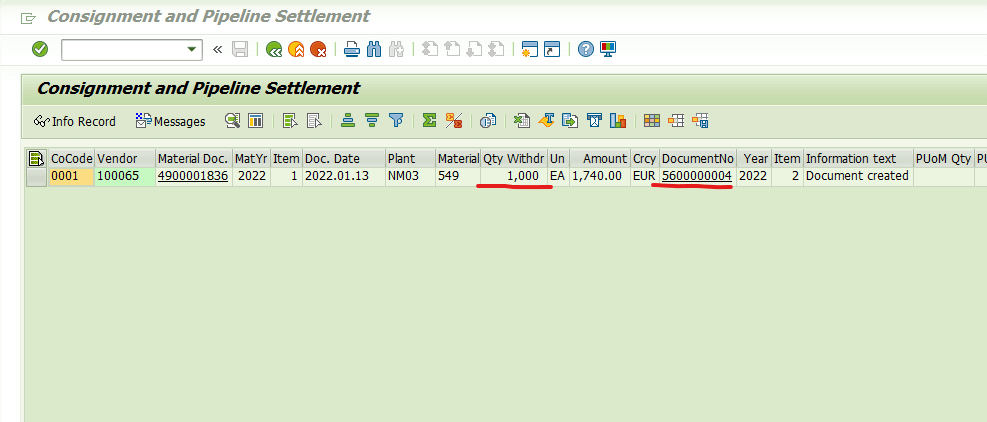Click the Save diskette icon
987x422 pixels.
pos(240,49)
